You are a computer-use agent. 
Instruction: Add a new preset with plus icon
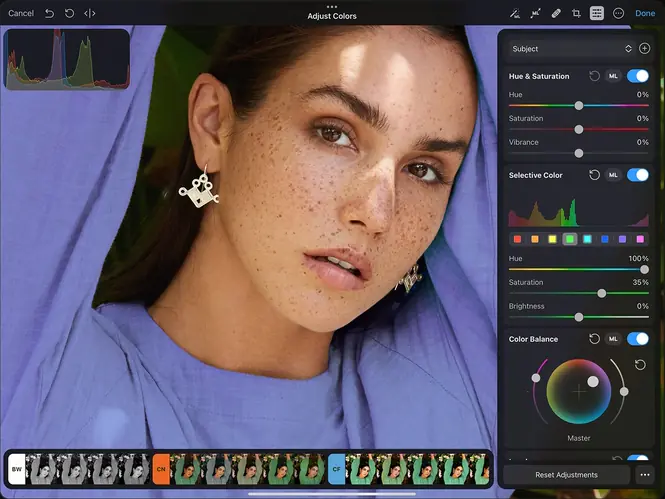click(645, 48)
